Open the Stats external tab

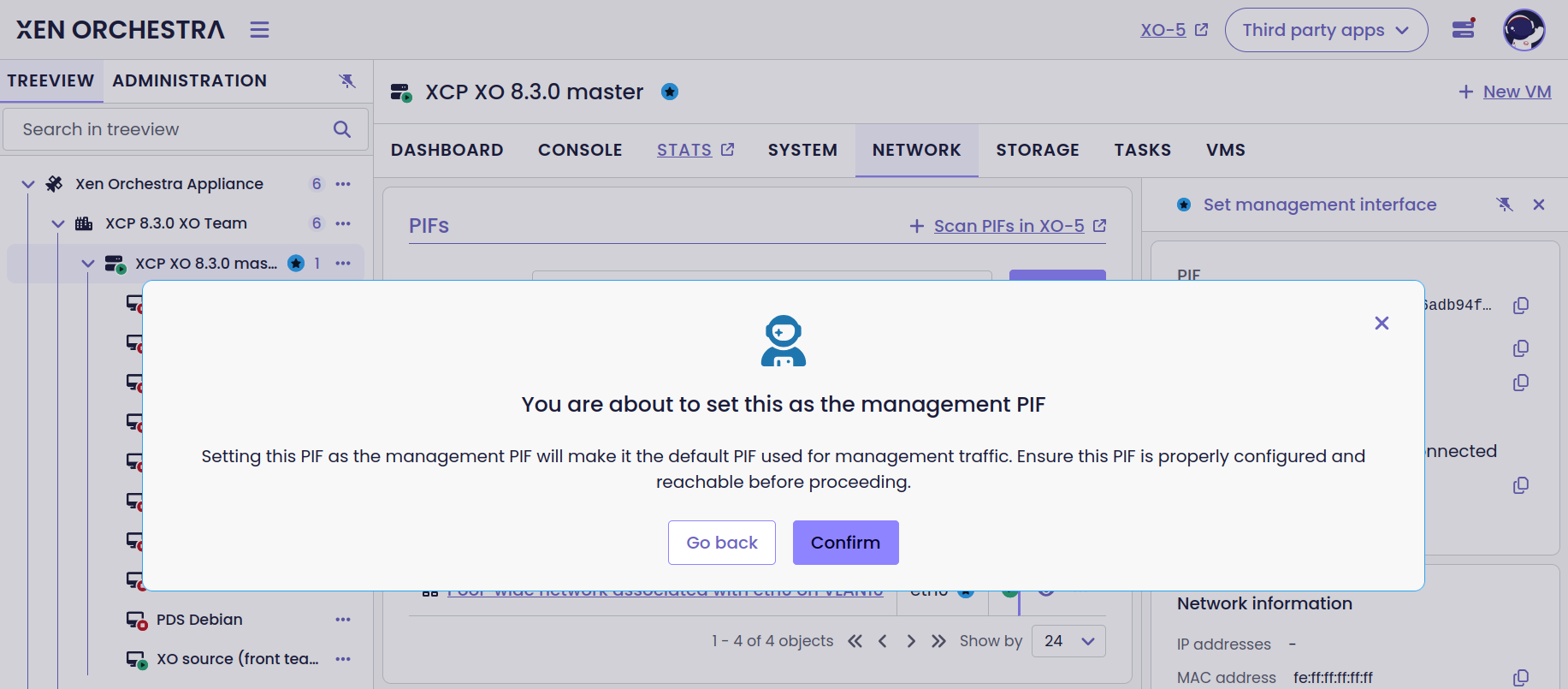click(695, 150)
